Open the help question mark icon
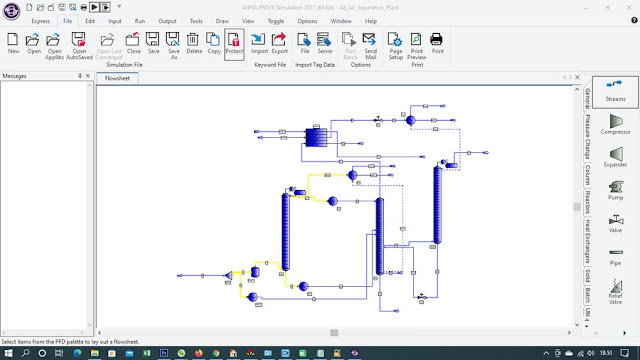This screenshot has width=640, height=360. pos(634,20)
